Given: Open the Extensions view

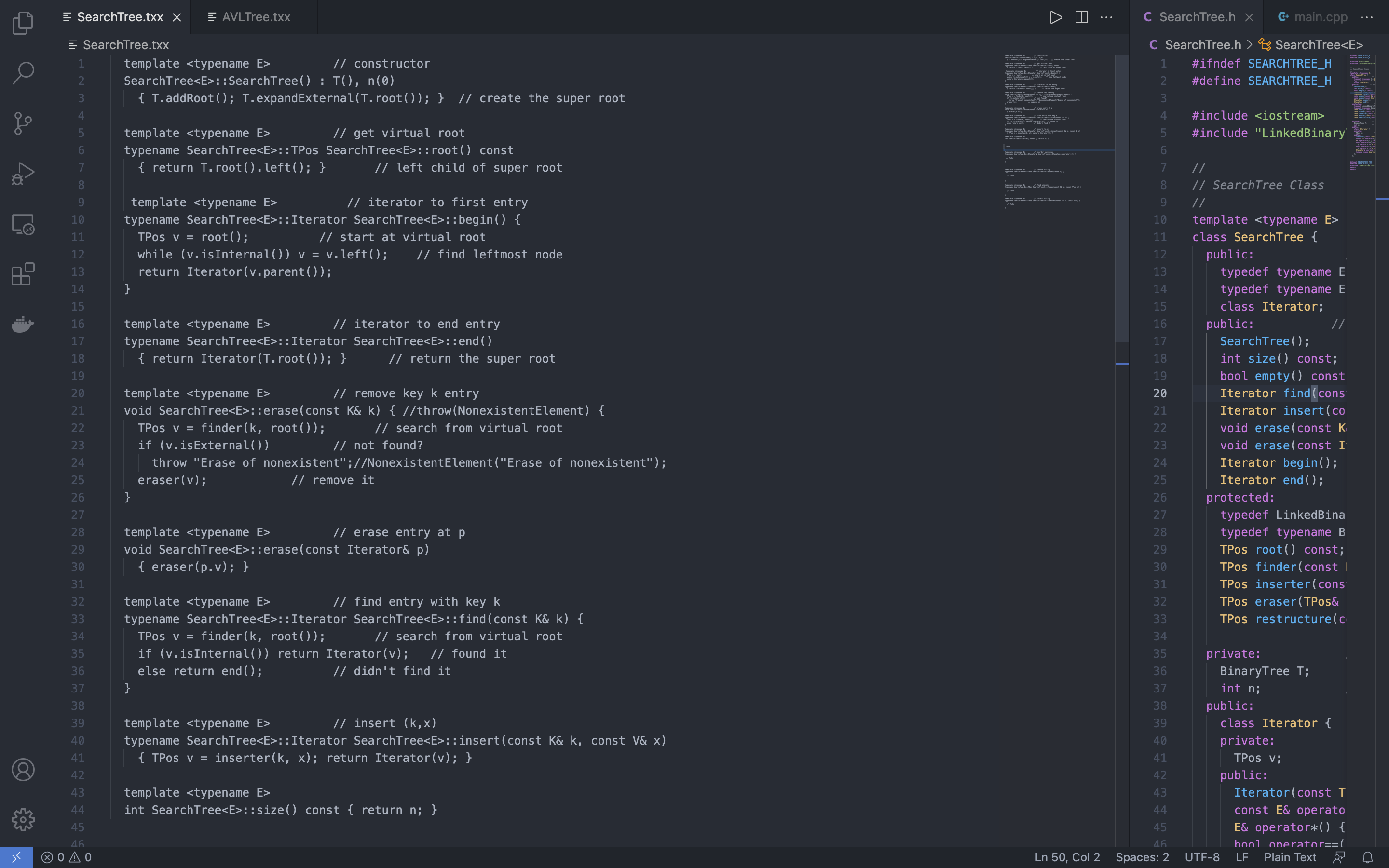Looking at the screenshot, I should [x=23, y=274].
